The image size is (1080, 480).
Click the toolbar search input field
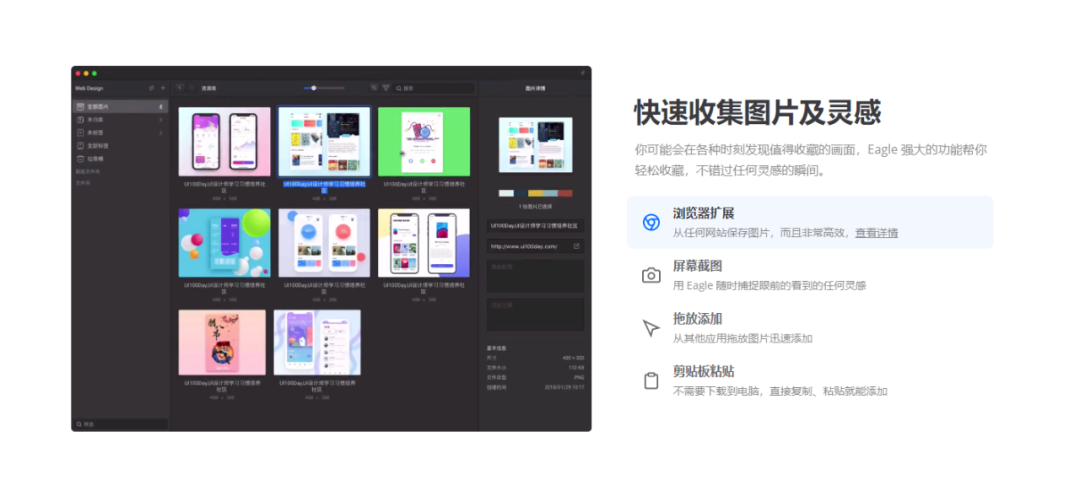click(x=434, y=88)
